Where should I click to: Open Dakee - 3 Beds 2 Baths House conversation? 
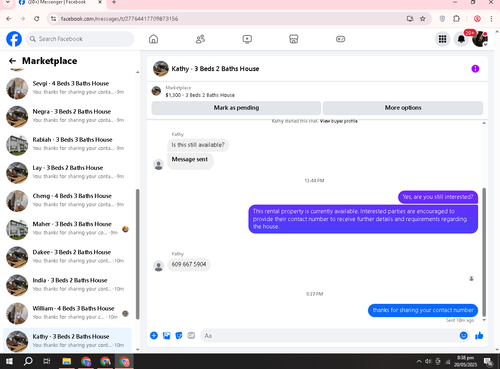[x=68, y=257]
